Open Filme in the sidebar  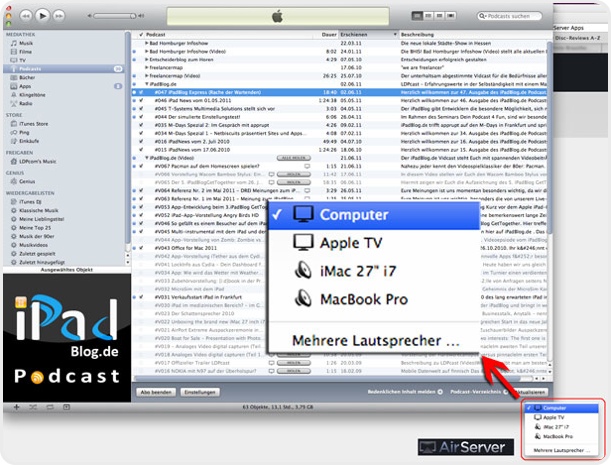(26, 52)
